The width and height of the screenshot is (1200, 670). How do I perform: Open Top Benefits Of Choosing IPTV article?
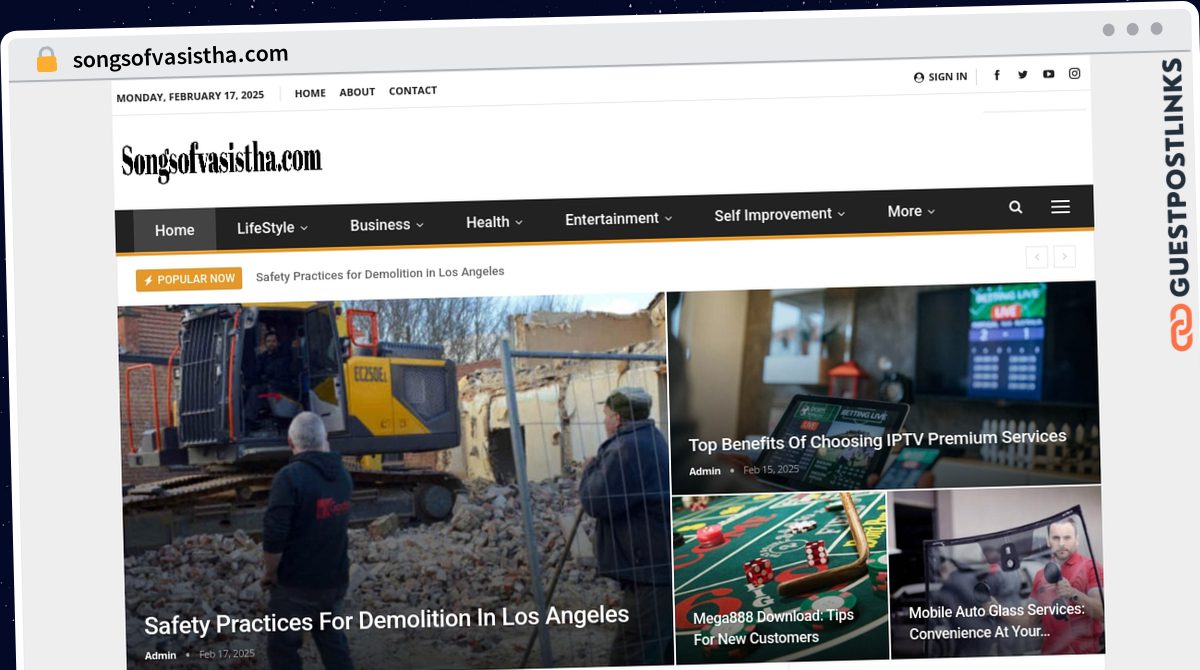tap(877, 439)
